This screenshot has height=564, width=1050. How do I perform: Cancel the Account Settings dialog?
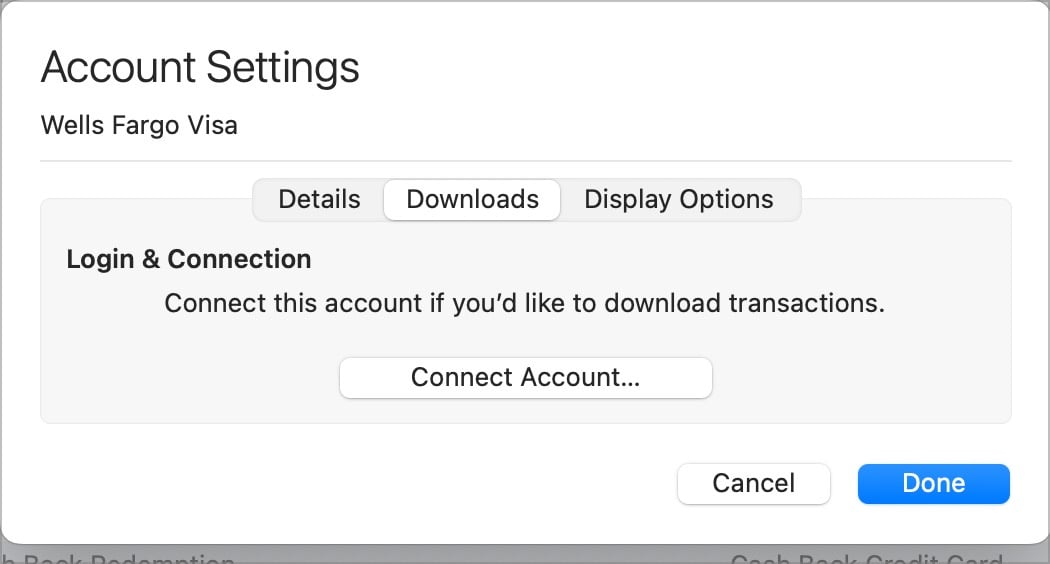point(753,484)
